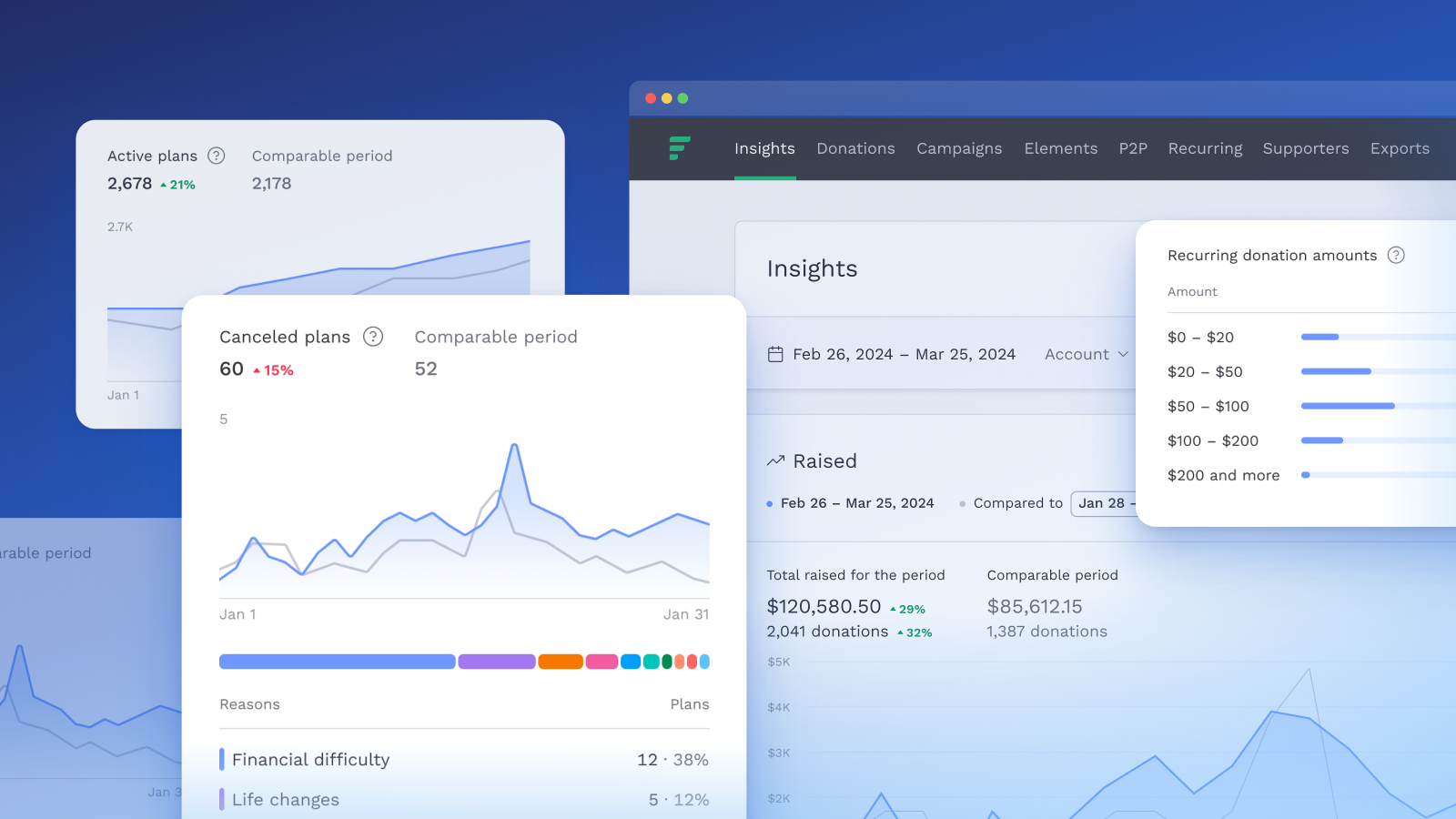Click the green Fundraise logo icon
Viewport: 1456px width, 819px height.
pyautogui.click(x=679, y=148)
